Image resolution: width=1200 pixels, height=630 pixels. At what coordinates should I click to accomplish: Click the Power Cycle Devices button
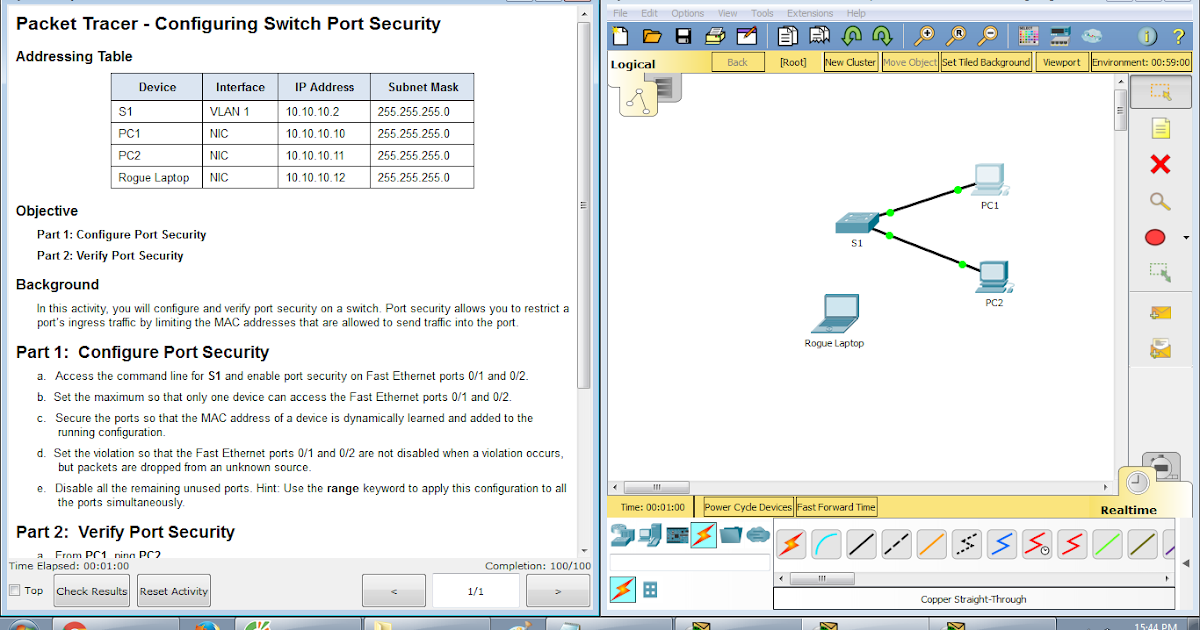tap(746, 506)
